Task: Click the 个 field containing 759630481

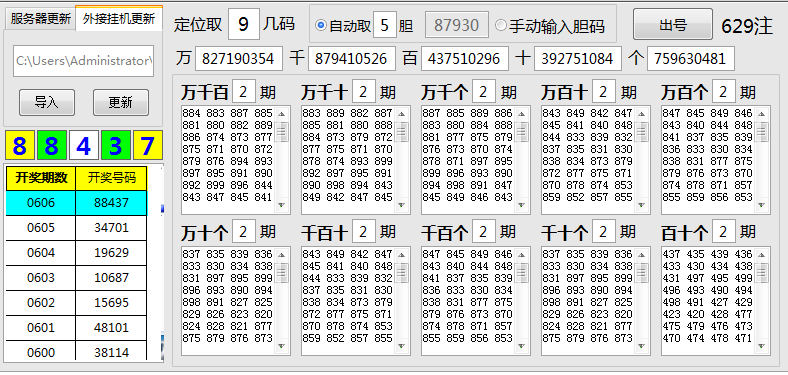Action: pos(691,59)
